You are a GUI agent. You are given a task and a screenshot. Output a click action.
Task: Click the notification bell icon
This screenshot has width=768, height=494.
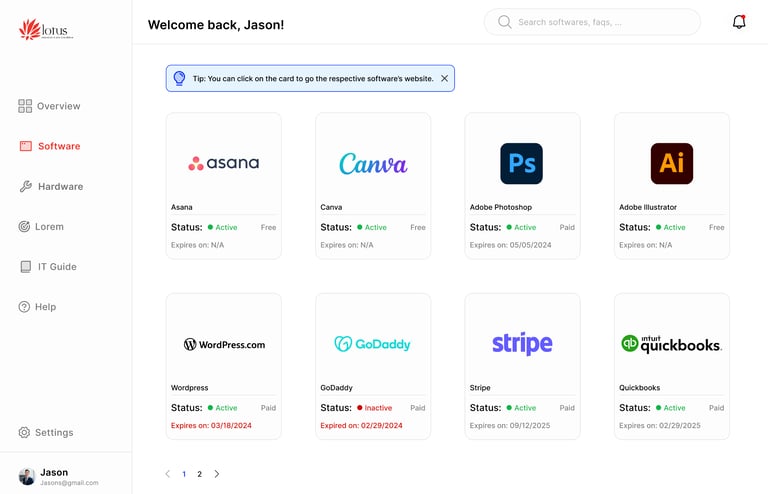(x=739, y=22)
